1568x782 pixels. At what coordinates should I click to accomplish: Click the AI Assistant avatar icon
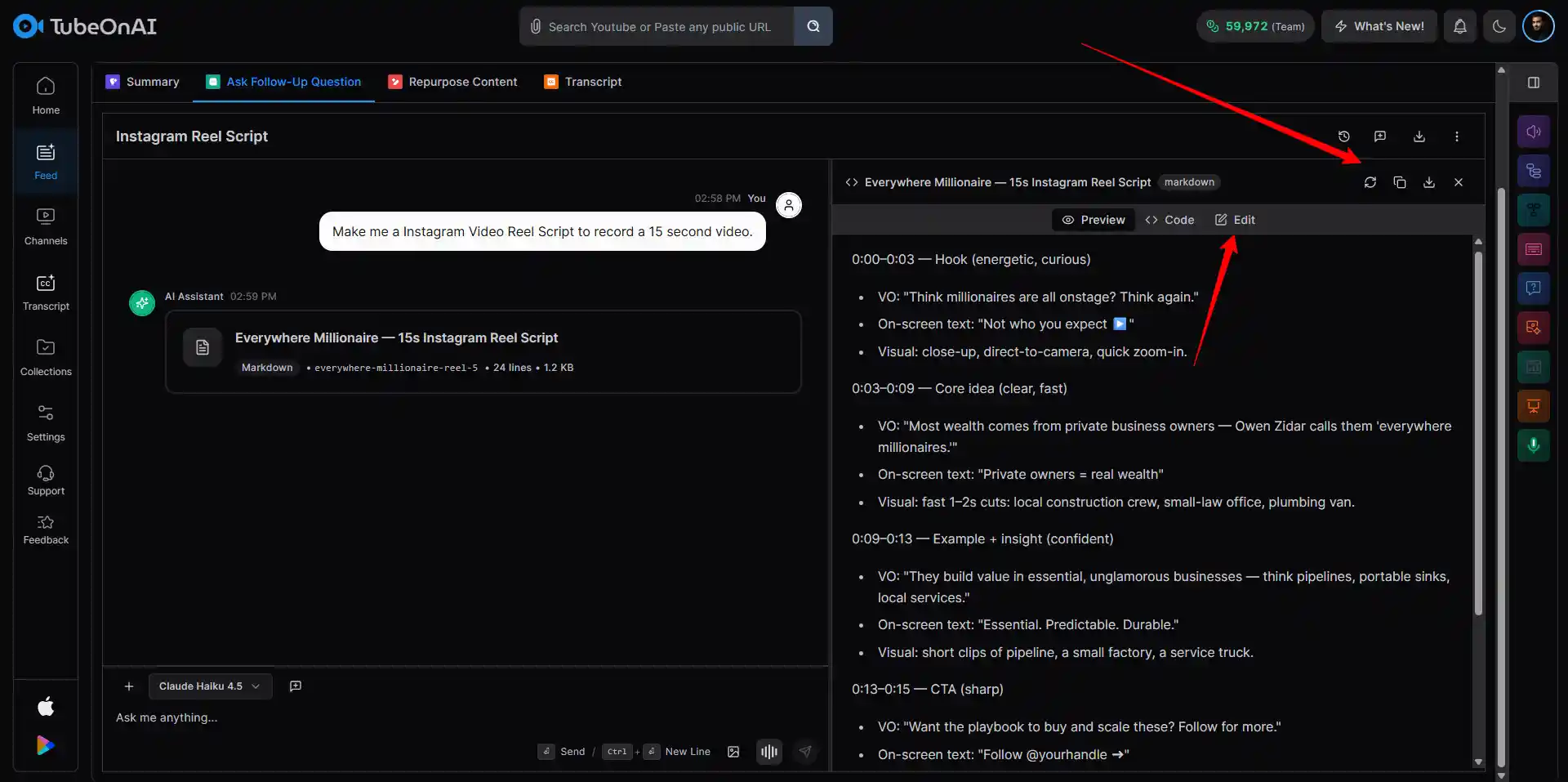pyautogui.click(x=142, y=303)
